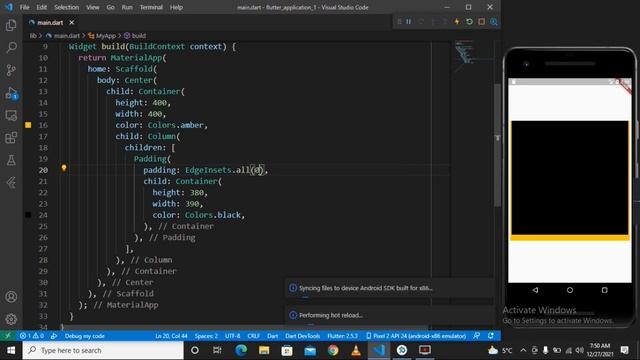Open the Explorer view in activity bar

11,25
